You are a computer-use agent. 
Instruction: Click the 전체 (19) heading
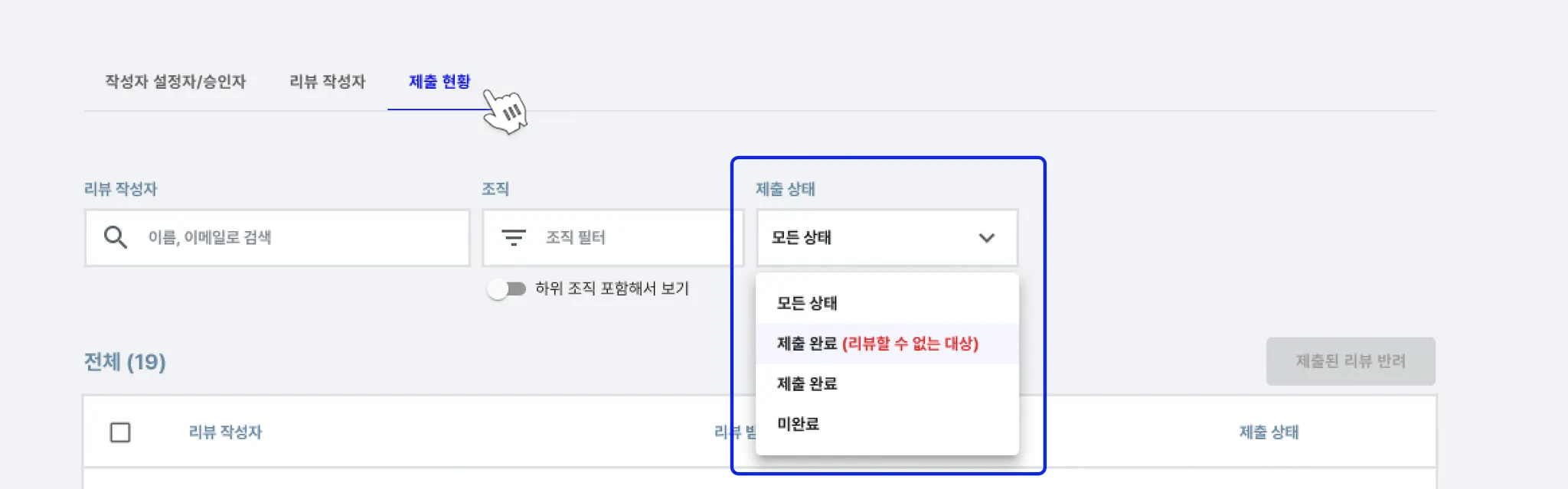tap(125, 362)
